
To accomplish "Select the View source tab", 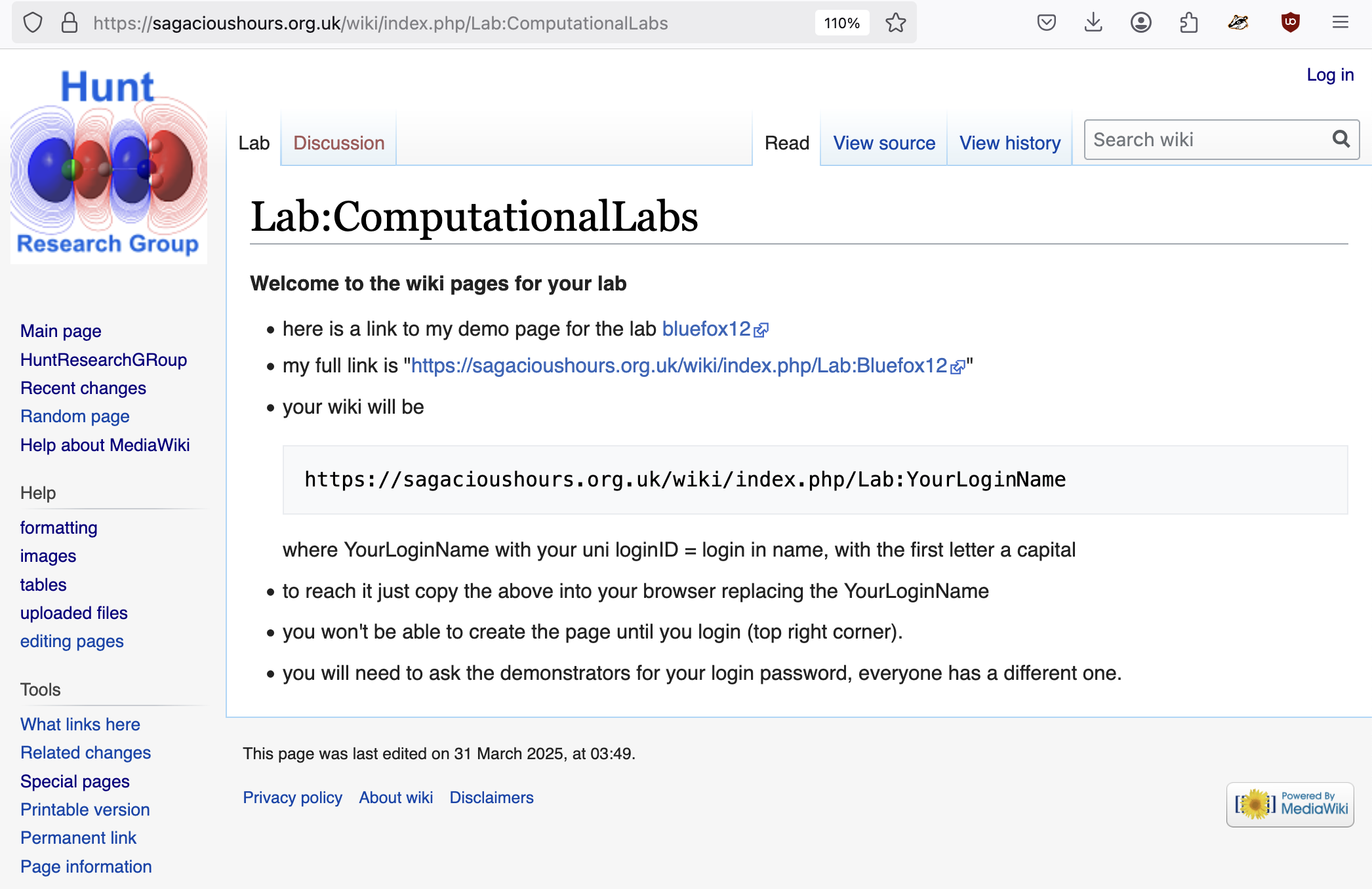I will pos(883,143).
